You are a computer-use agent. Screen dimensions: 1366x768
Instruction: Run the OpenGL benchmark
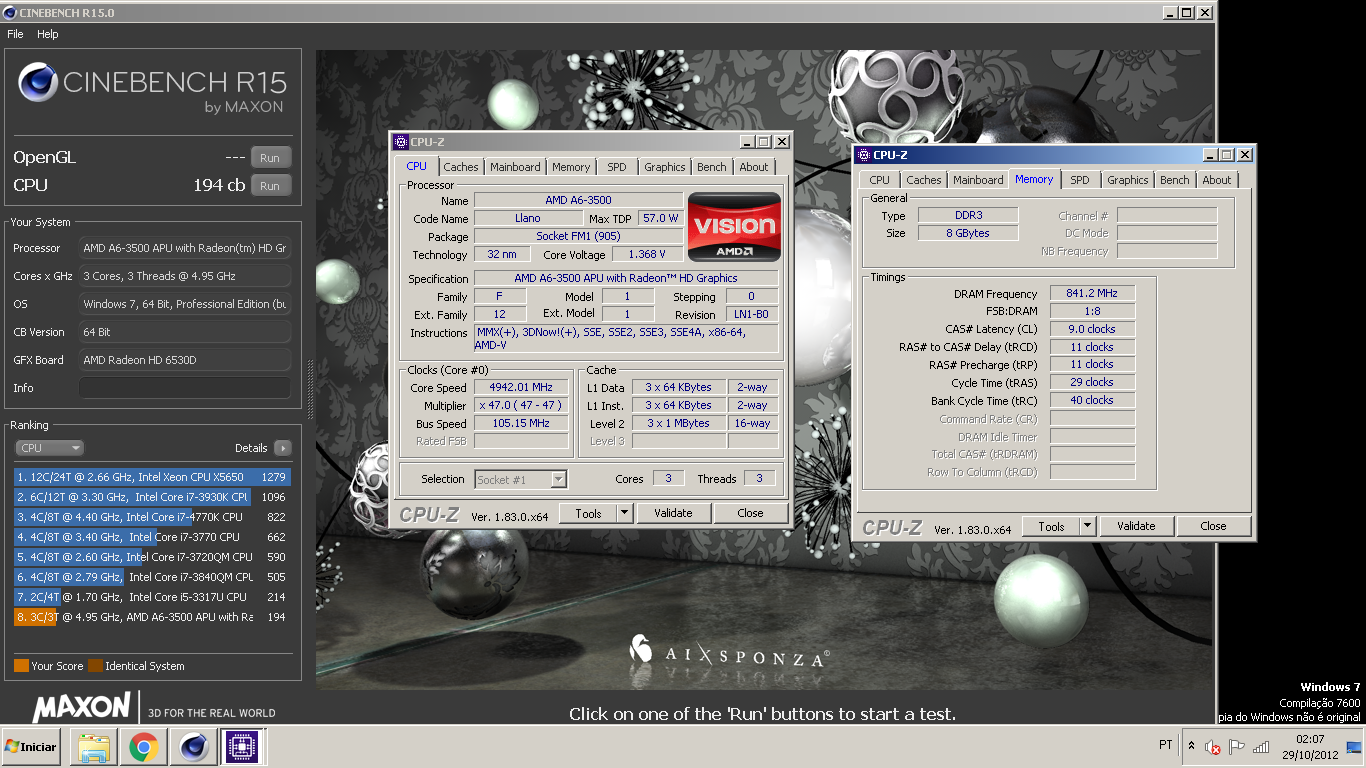(270, 157)
